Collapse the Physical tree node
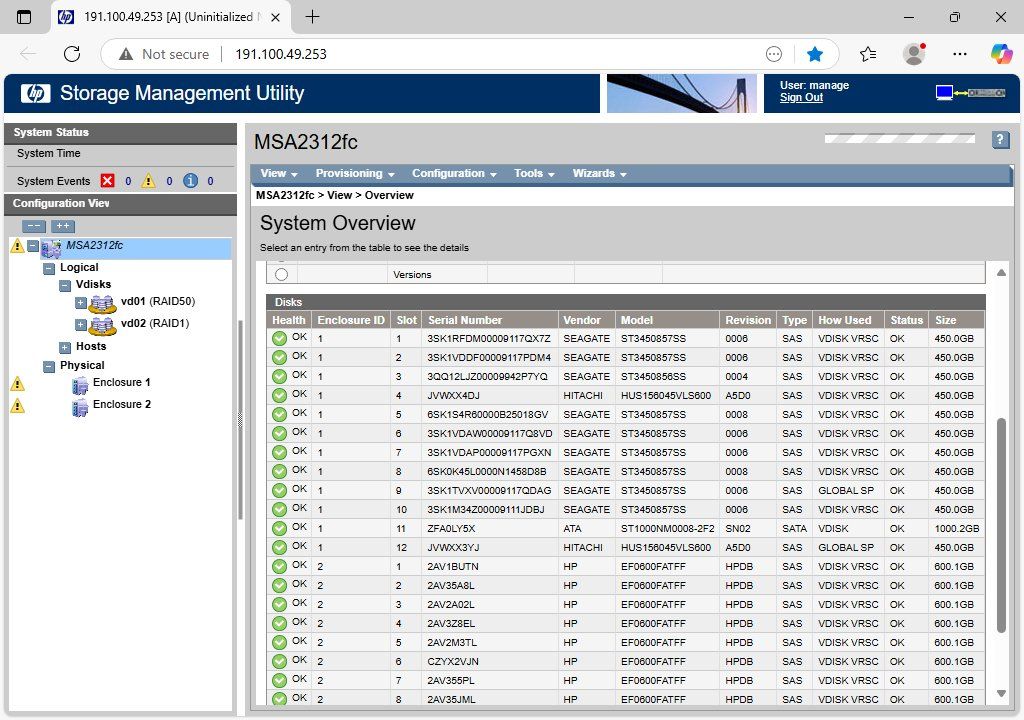 pyautogui.click(x=49, y=367)
